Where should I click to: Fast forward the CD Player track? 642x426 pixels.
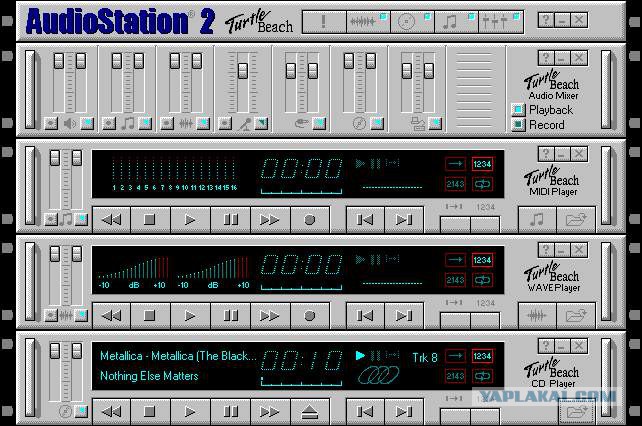(x=270, y=412)
